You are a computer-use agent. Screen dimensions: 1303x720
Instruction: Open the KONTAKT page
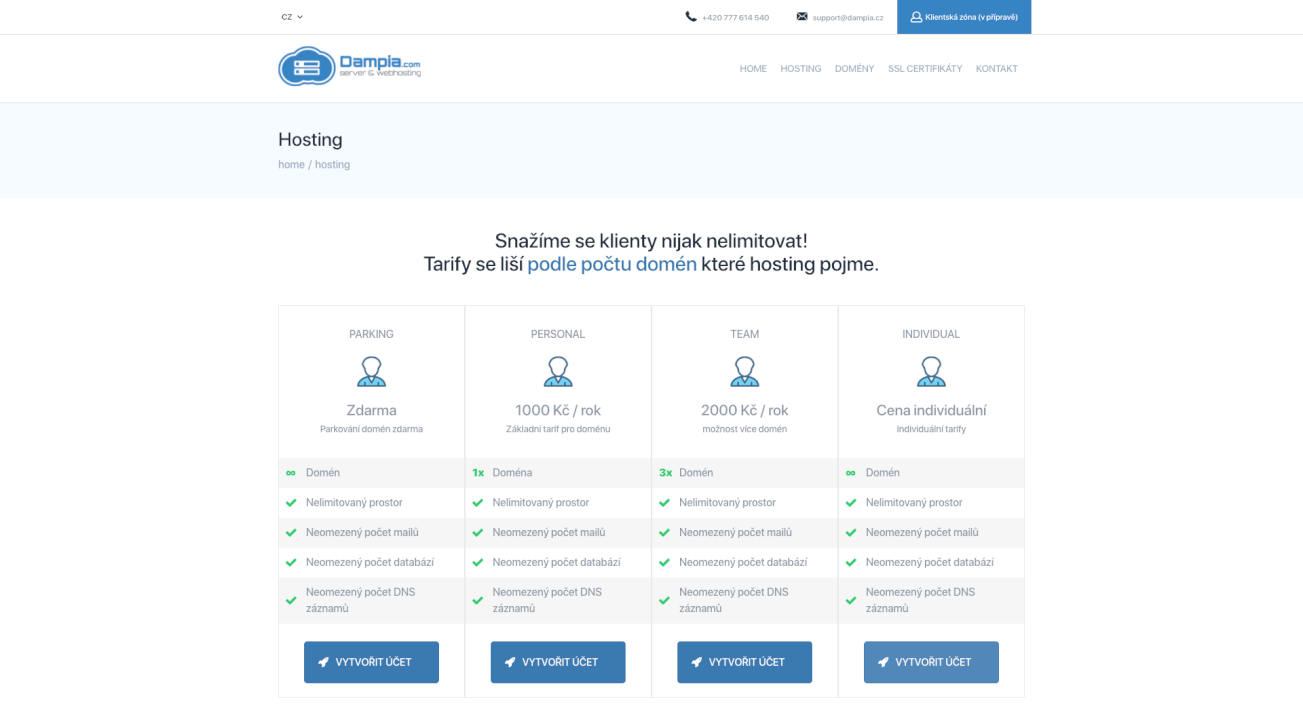(x=996, y=69)
